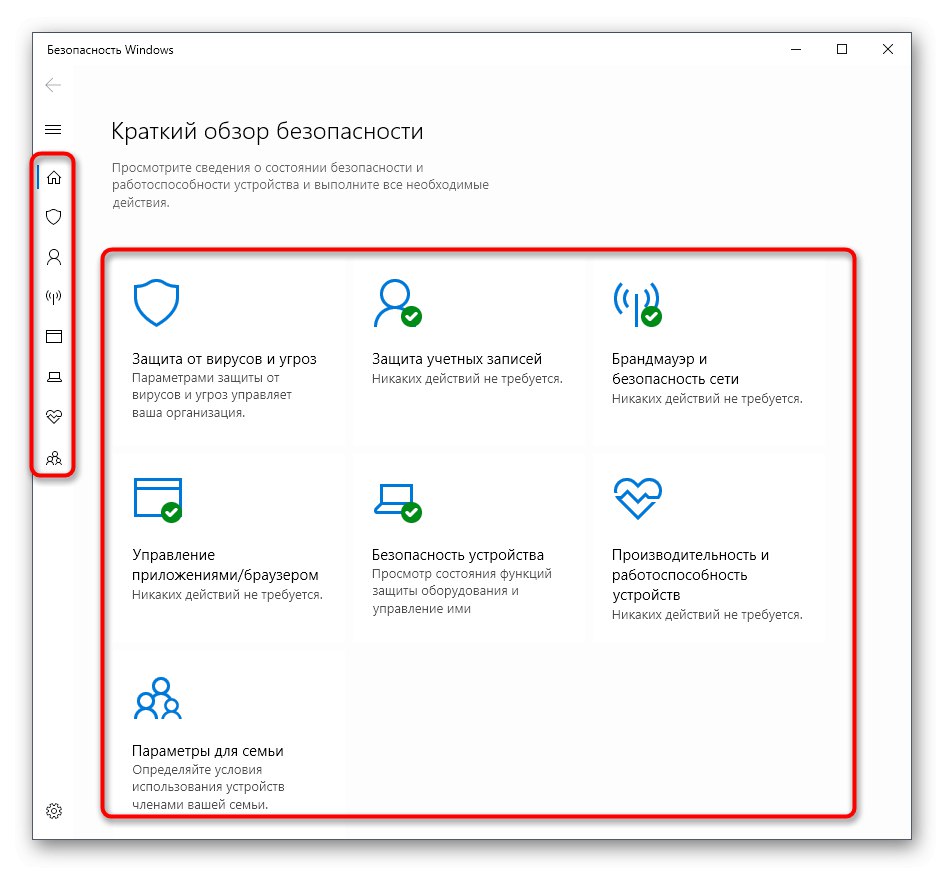Open 'Параметры для семьи' title
This screenshot has height=872, width=944.
pos(208,751)
